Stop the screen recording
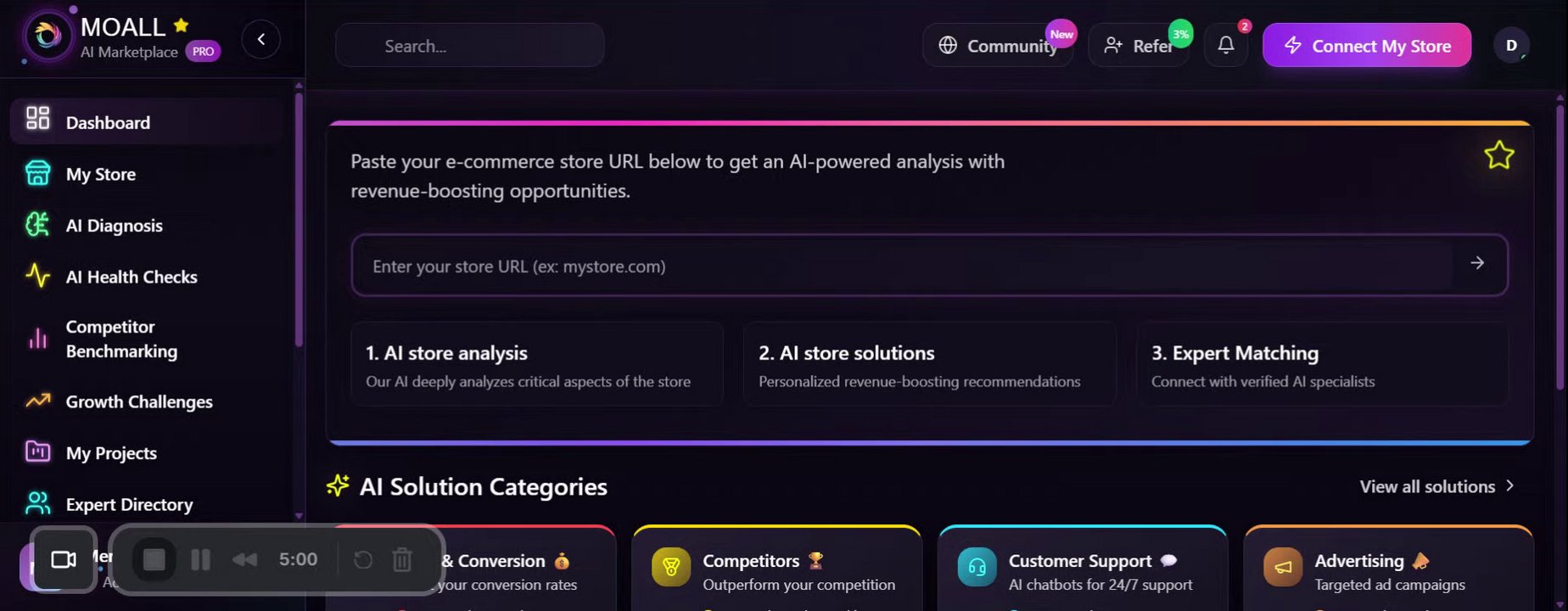The image size is (1568, 611). point(154,559)
